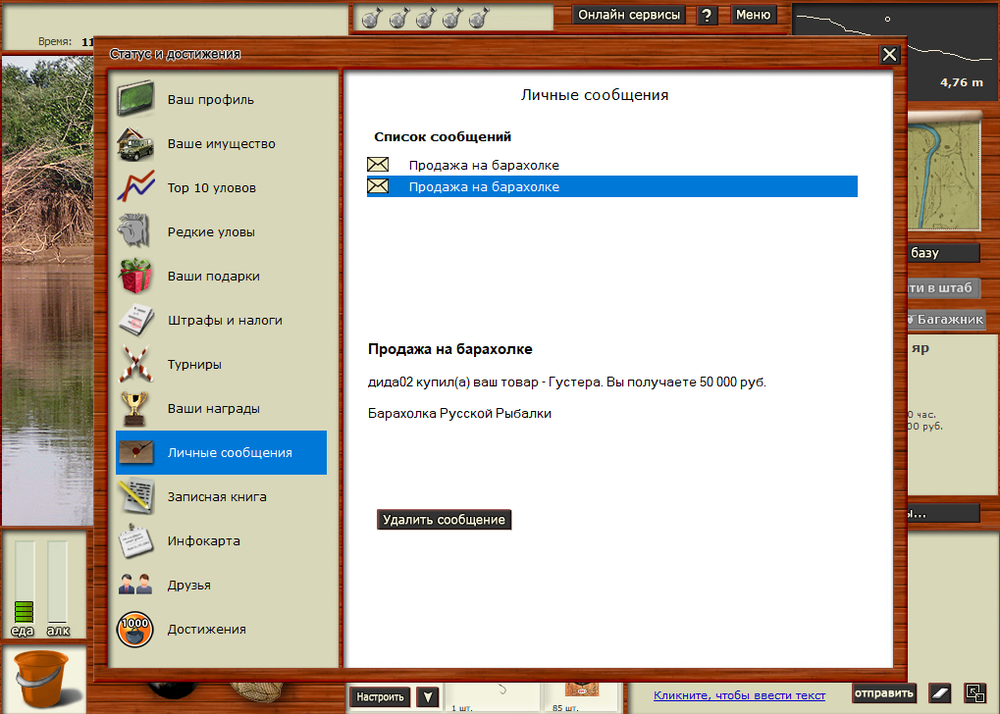Open the Друзья people icon
This screenshot has height=714, width=1000.
[135, 585]
